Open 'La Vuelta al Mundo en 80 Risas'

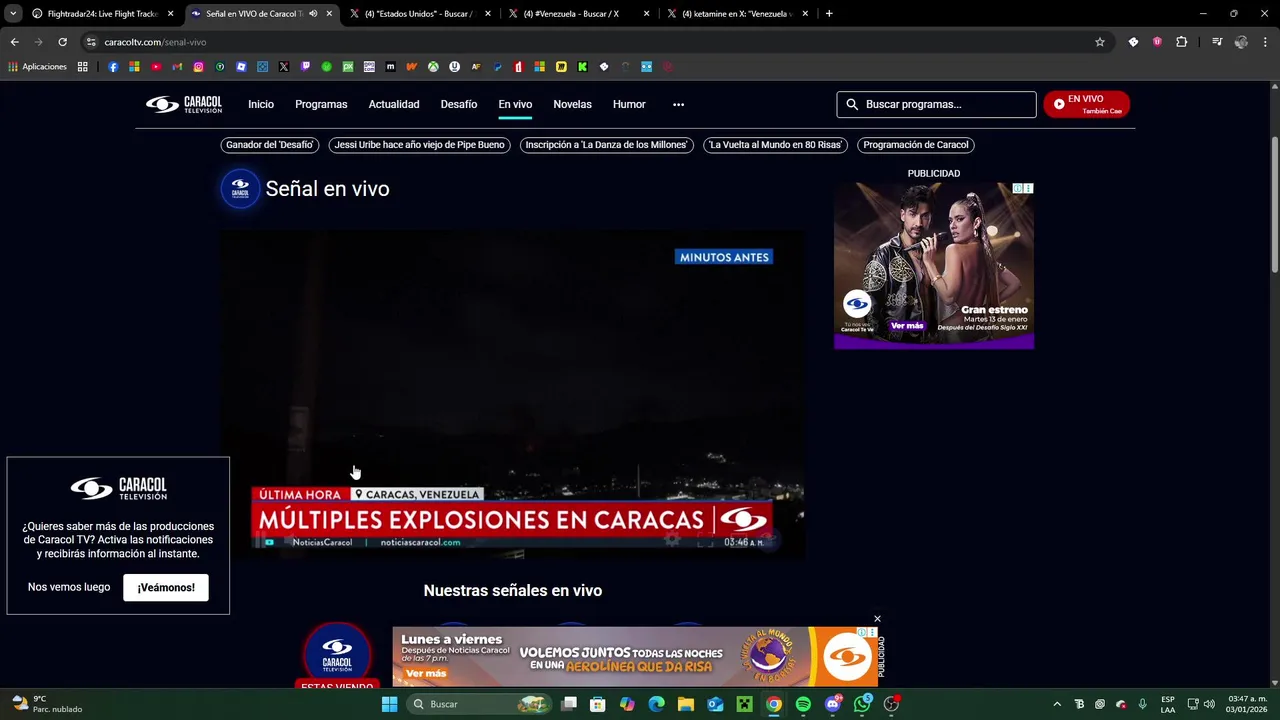click(x=775, y=145)
